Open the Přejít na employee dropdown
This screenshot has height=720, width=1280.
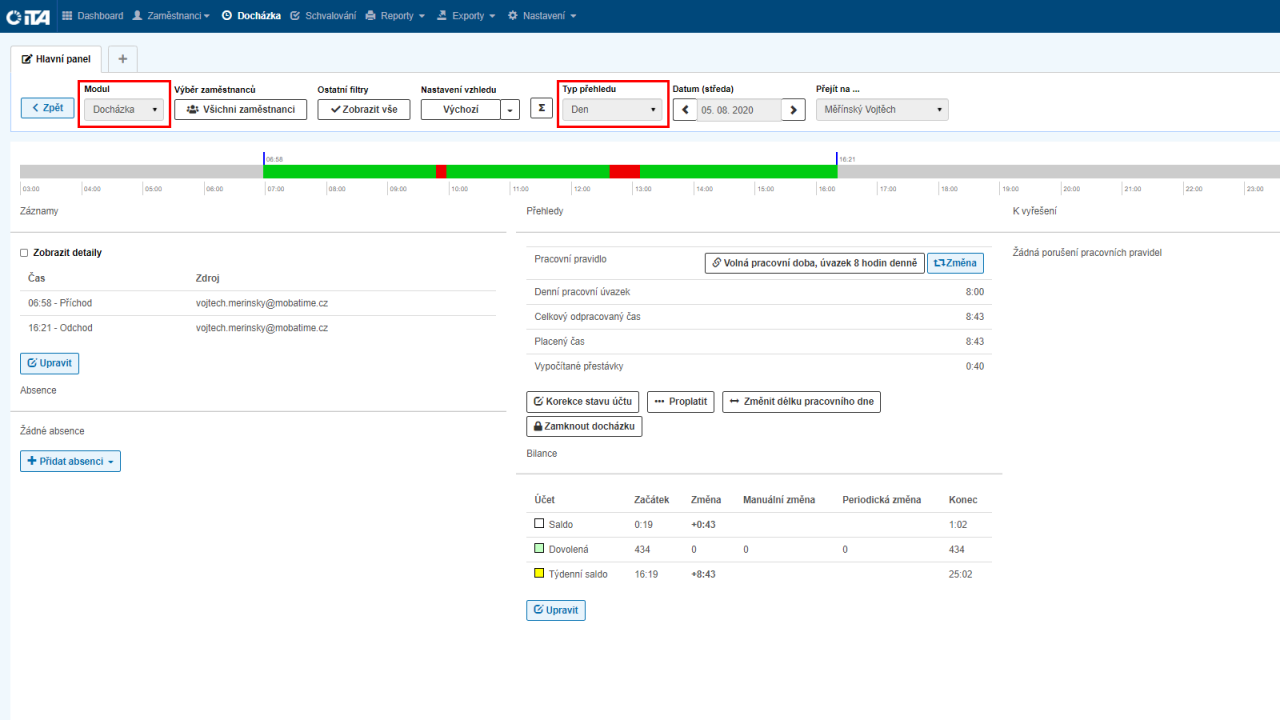(881, 110)
